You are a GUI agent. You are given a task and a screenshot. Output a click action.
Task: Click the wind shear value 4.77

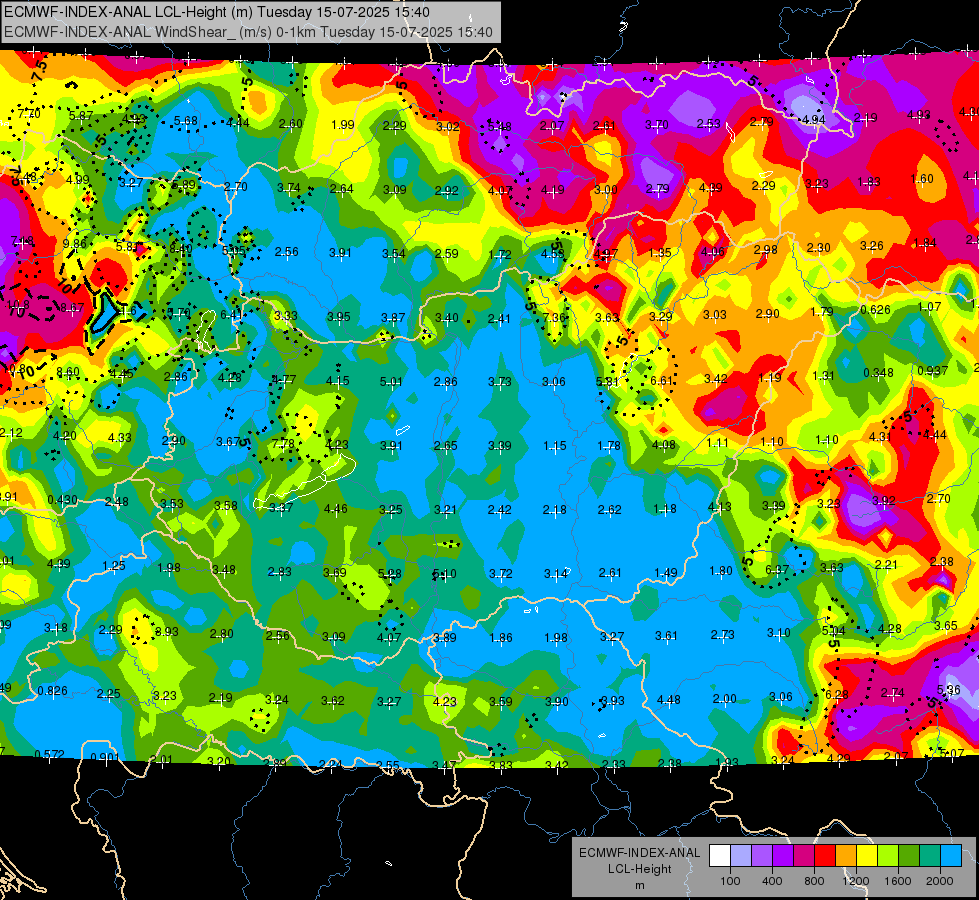(284, 379)
